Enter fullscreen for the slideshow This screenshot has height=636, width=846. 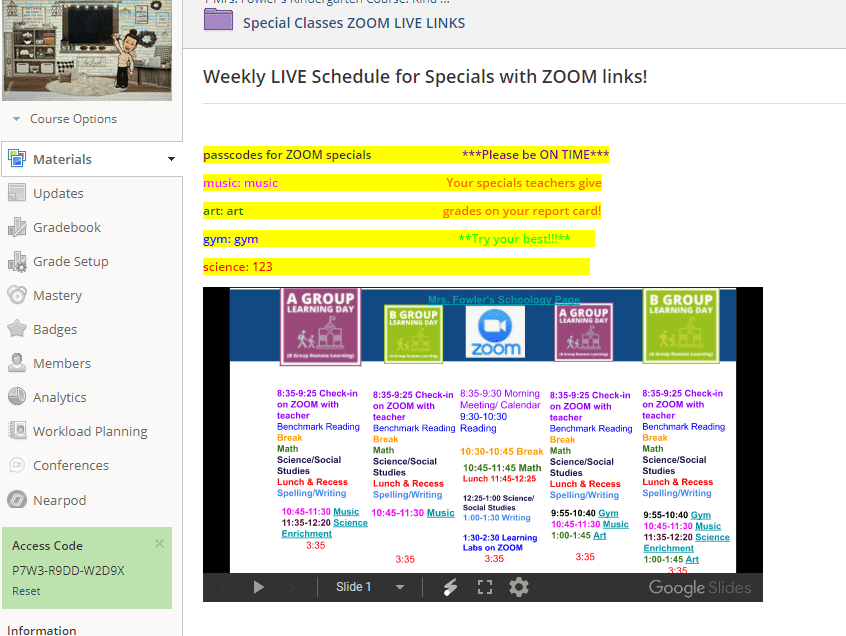pyautogui.click(x=485, y=587)
